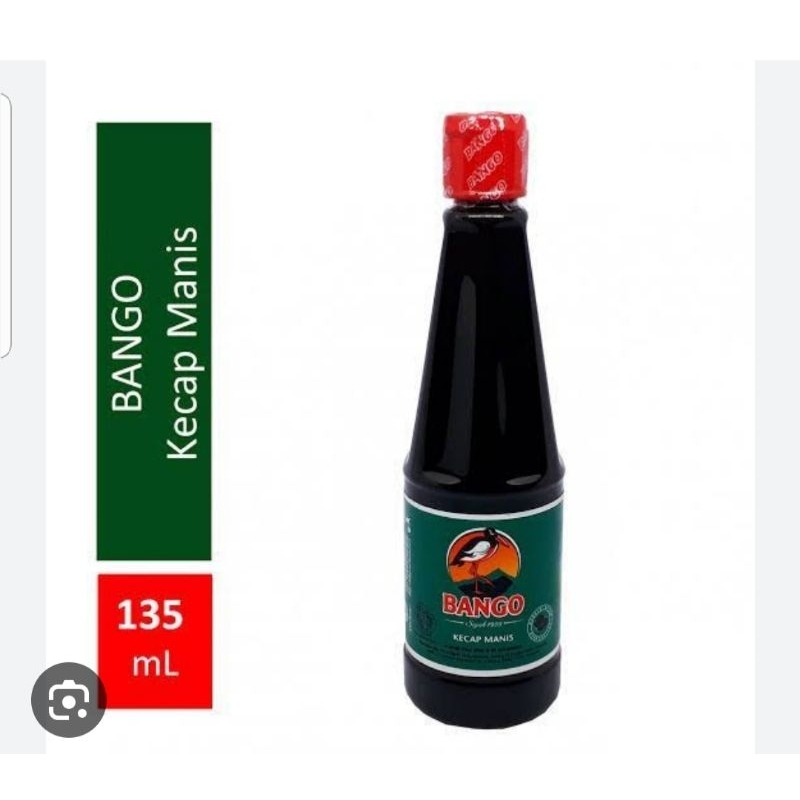Click the rounded panel edge at left
The image size is (800, 800).
[5, 224]
